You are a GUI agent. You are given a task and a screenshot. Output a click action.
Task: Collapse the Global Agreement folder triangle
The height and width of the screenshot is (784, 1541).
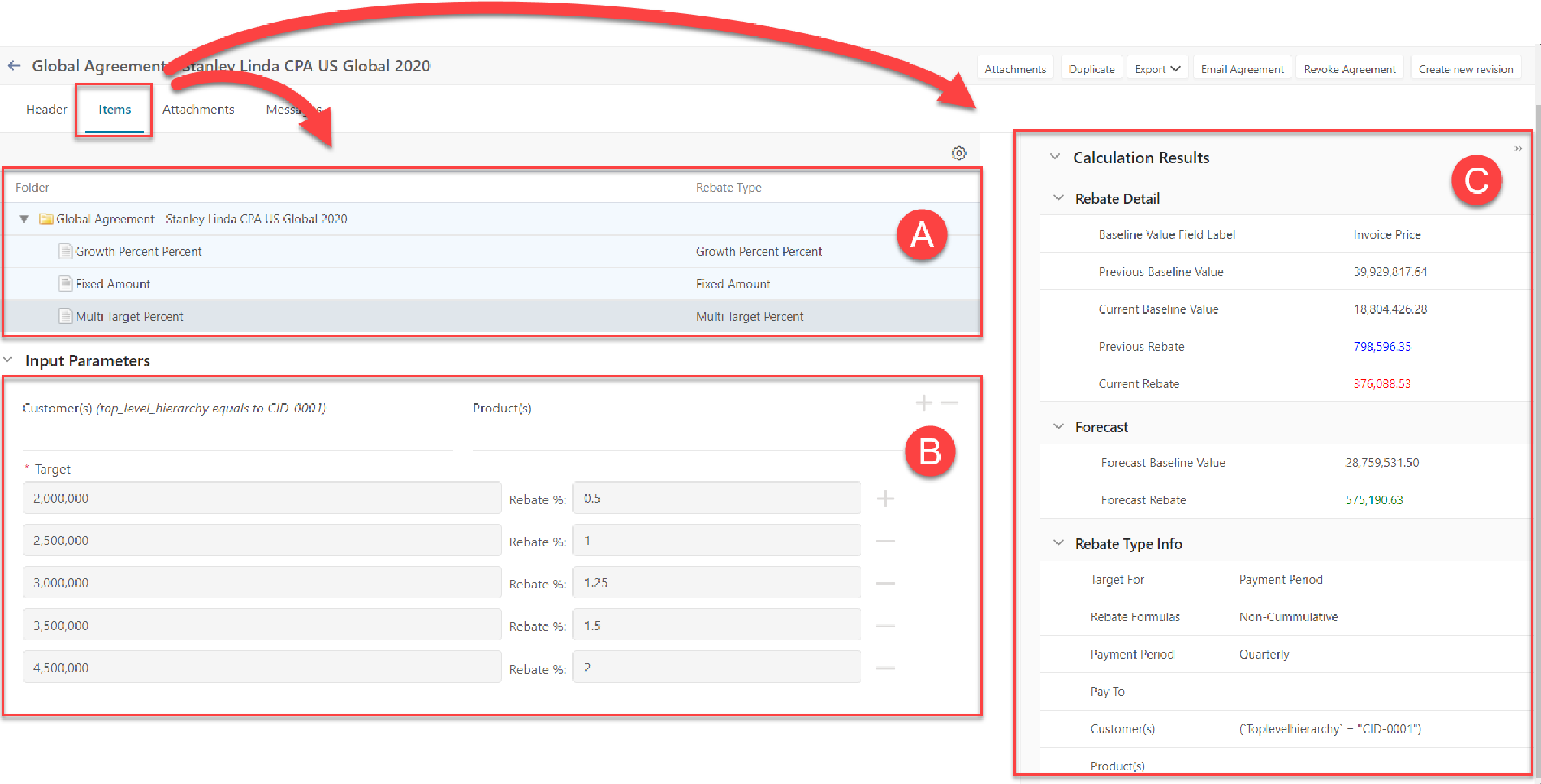[x=24, y=219]
